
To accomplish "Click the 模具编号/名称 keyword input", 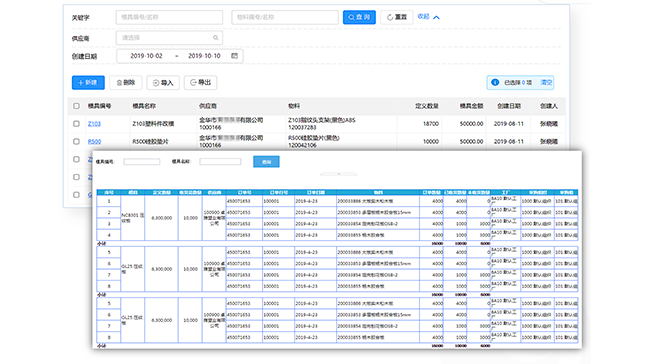I will [x=169, y=17].
